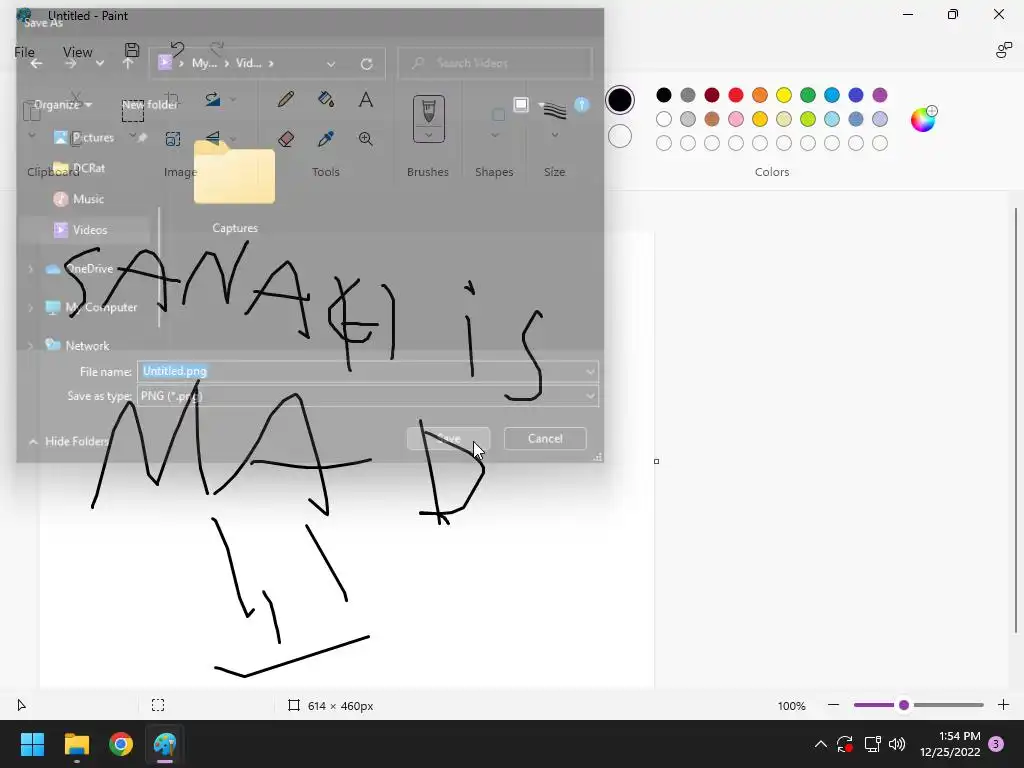Select the Magnifier zoom tool

pyautogui.click(x=366, y=138)
